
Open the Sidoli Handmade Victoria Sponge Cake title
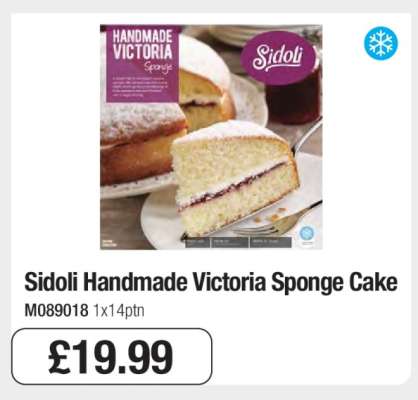(x=211, y=283)
